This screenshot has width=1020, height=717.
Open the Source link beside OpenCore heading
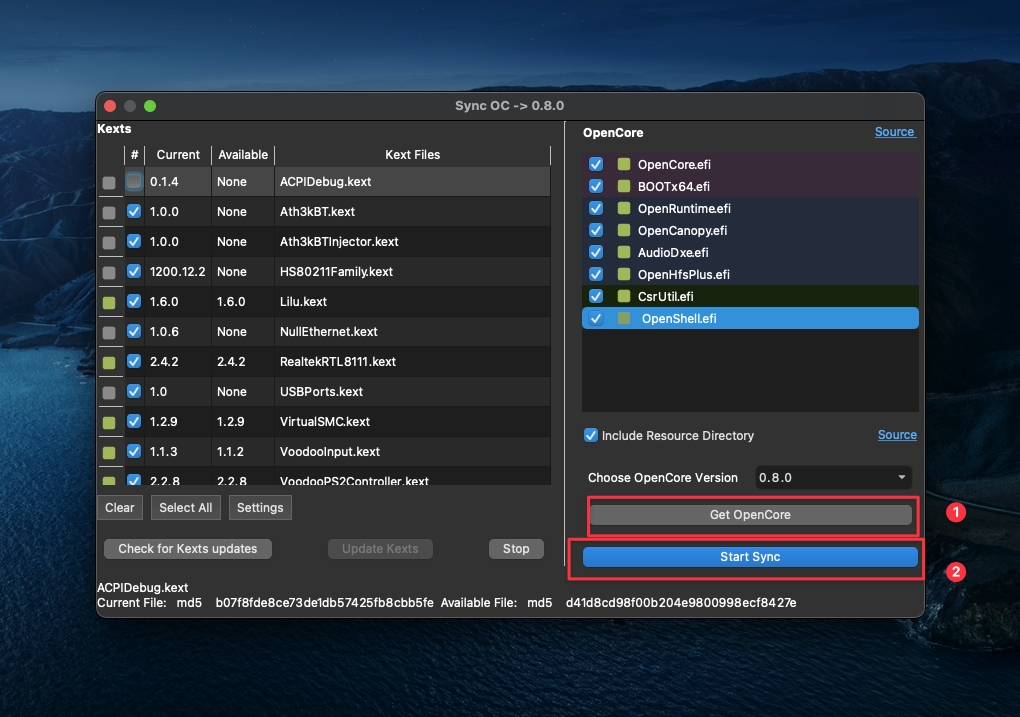[894, 132]
